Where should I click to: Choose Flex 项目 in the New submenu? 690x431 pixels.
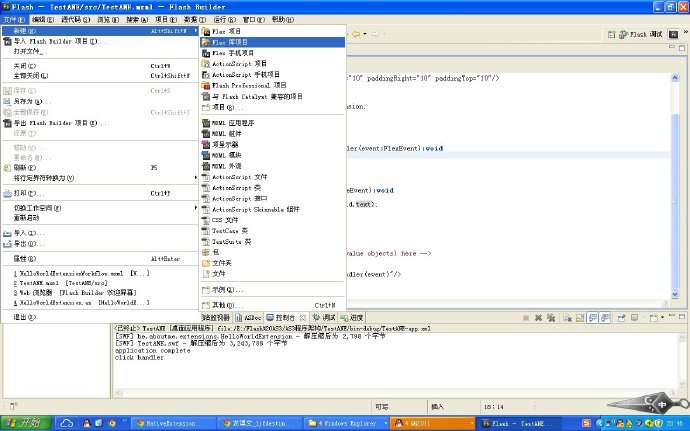[x=272, y=31]
